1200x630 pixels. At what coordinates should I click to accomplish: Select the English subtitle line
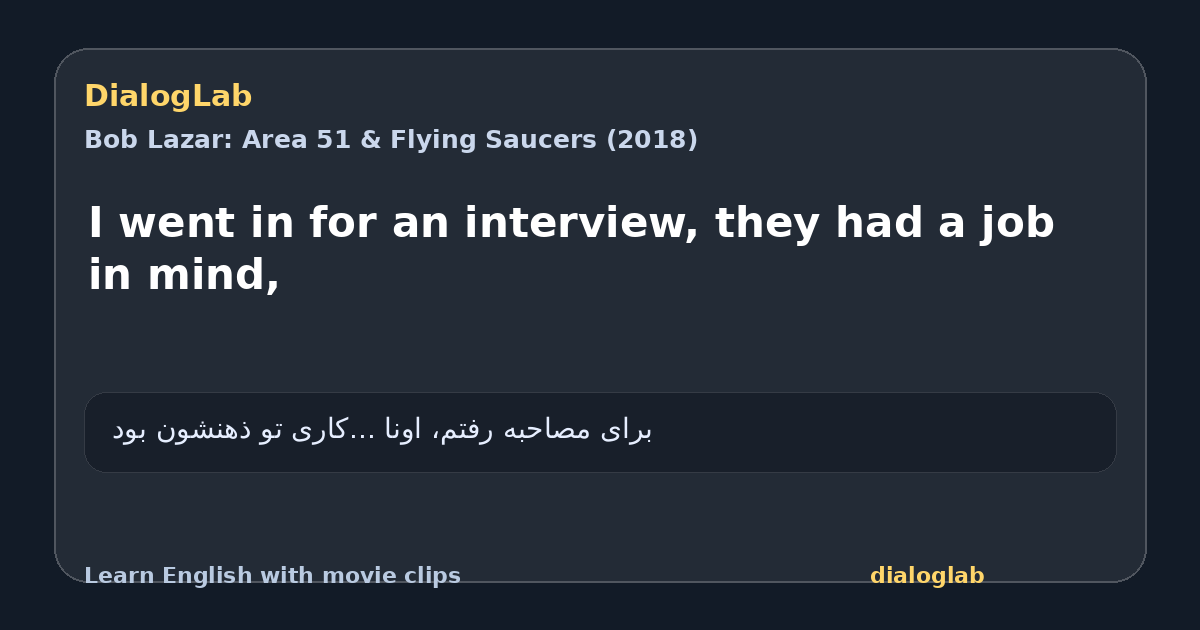(571, 249)
